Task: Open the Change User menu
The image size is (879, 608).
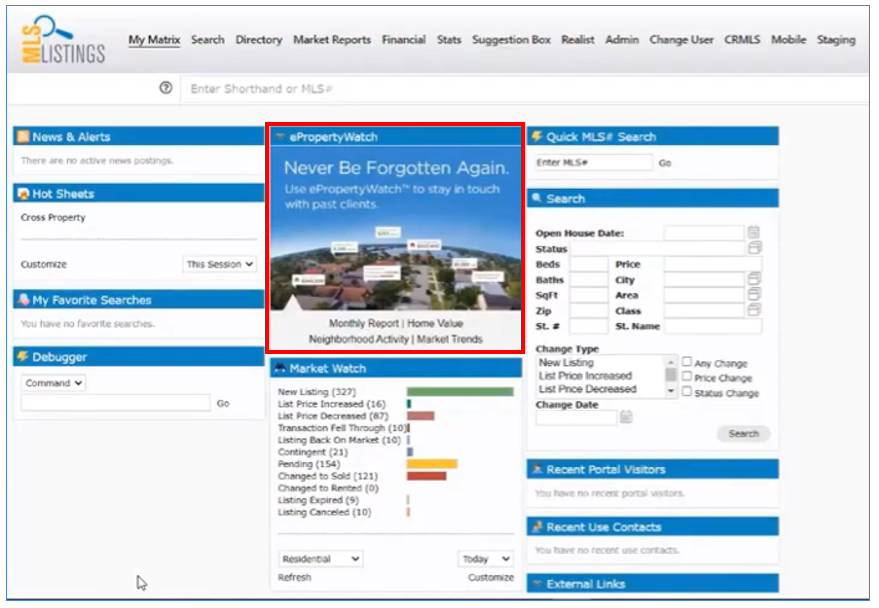Action: point(681,40)
